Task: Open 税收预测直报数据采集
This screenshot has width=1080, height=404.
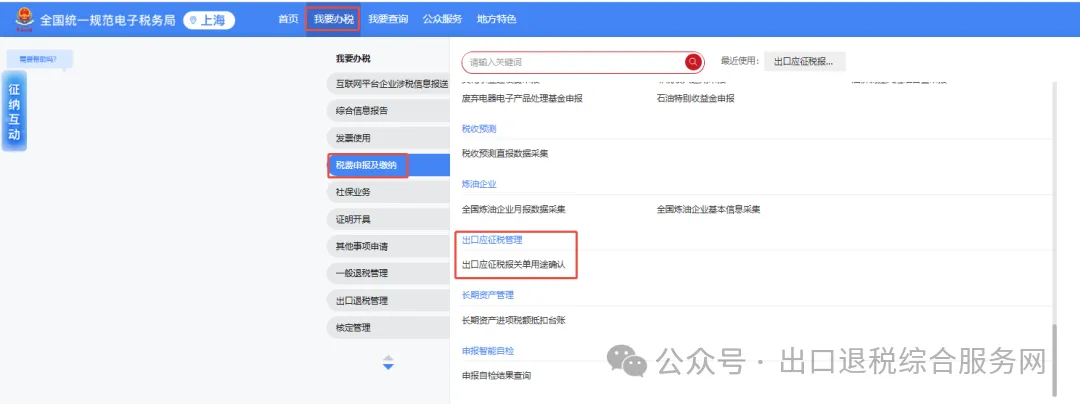Action: [x=505, y=153]
